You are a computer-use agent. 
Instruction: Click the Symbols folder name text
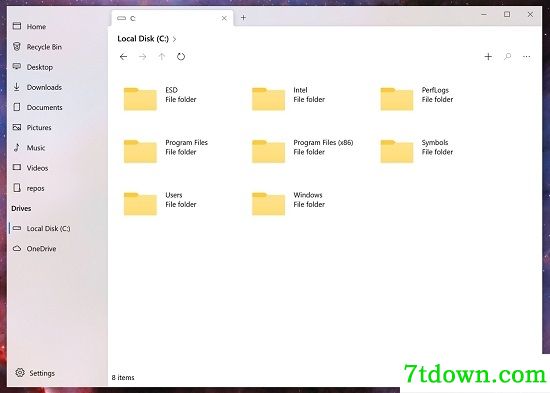coord(435,142)
